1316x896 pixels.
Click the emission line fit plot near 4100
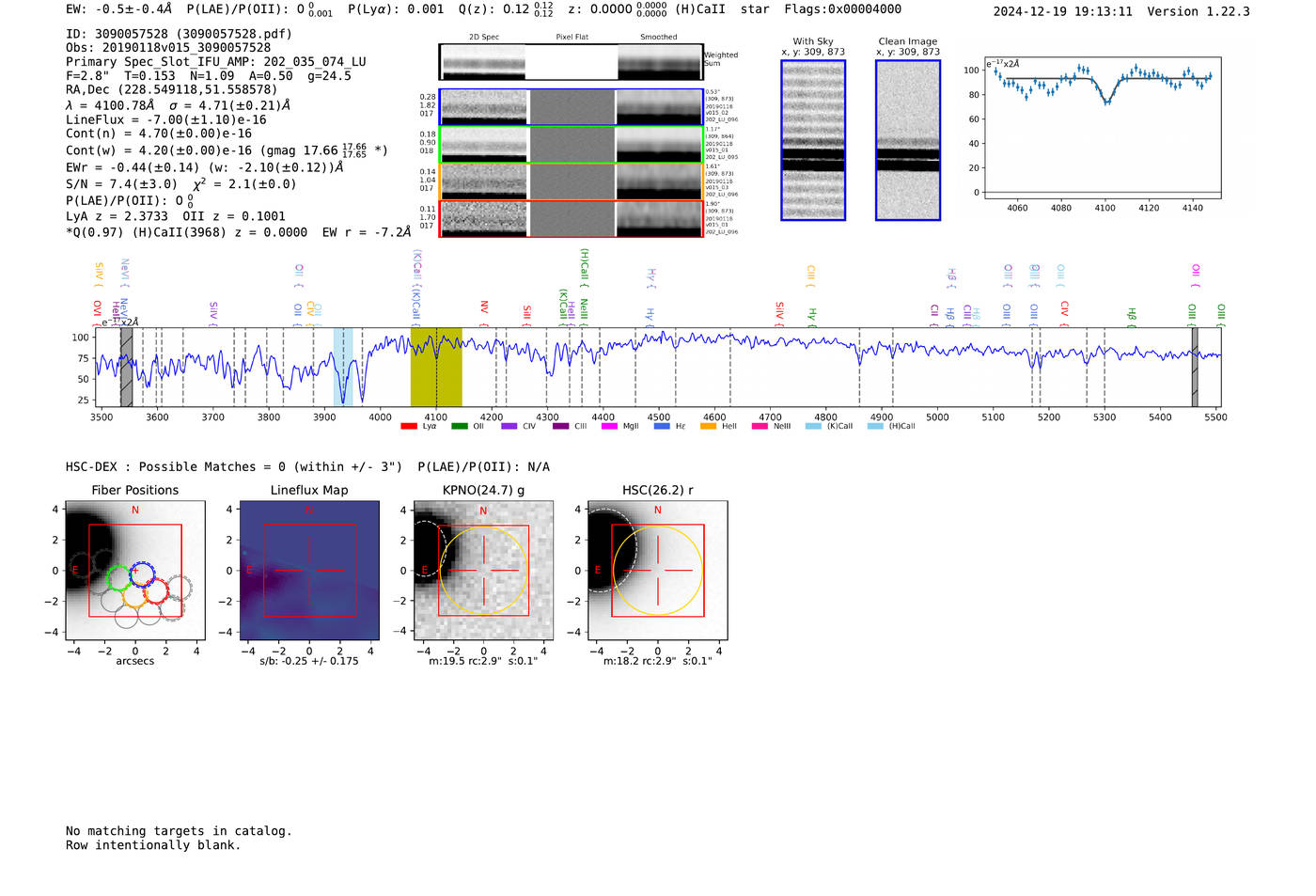coord(1103,128)
